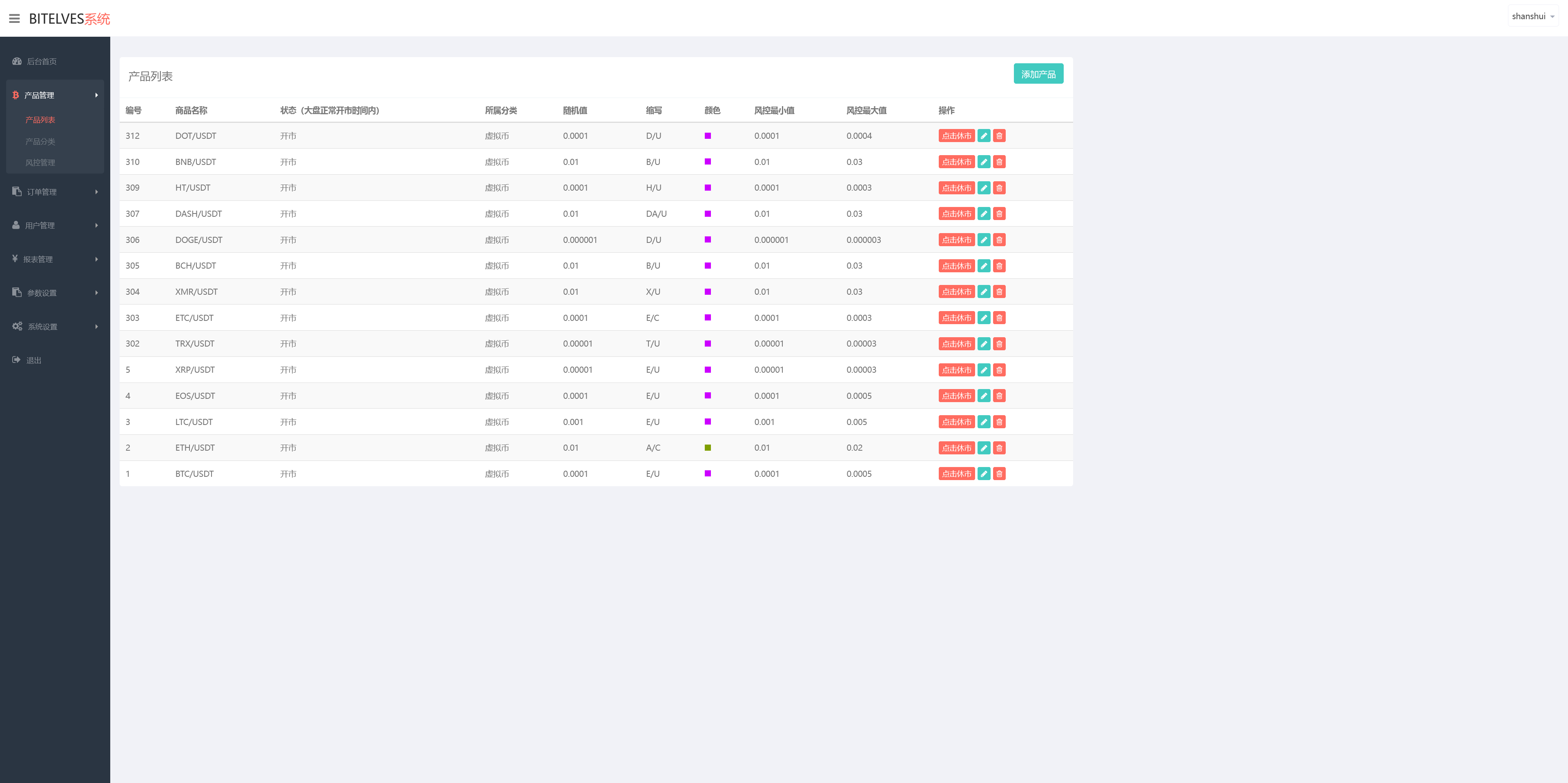
Task: Click the logout icon next to 退出
Action: click(x=16, y=360)
